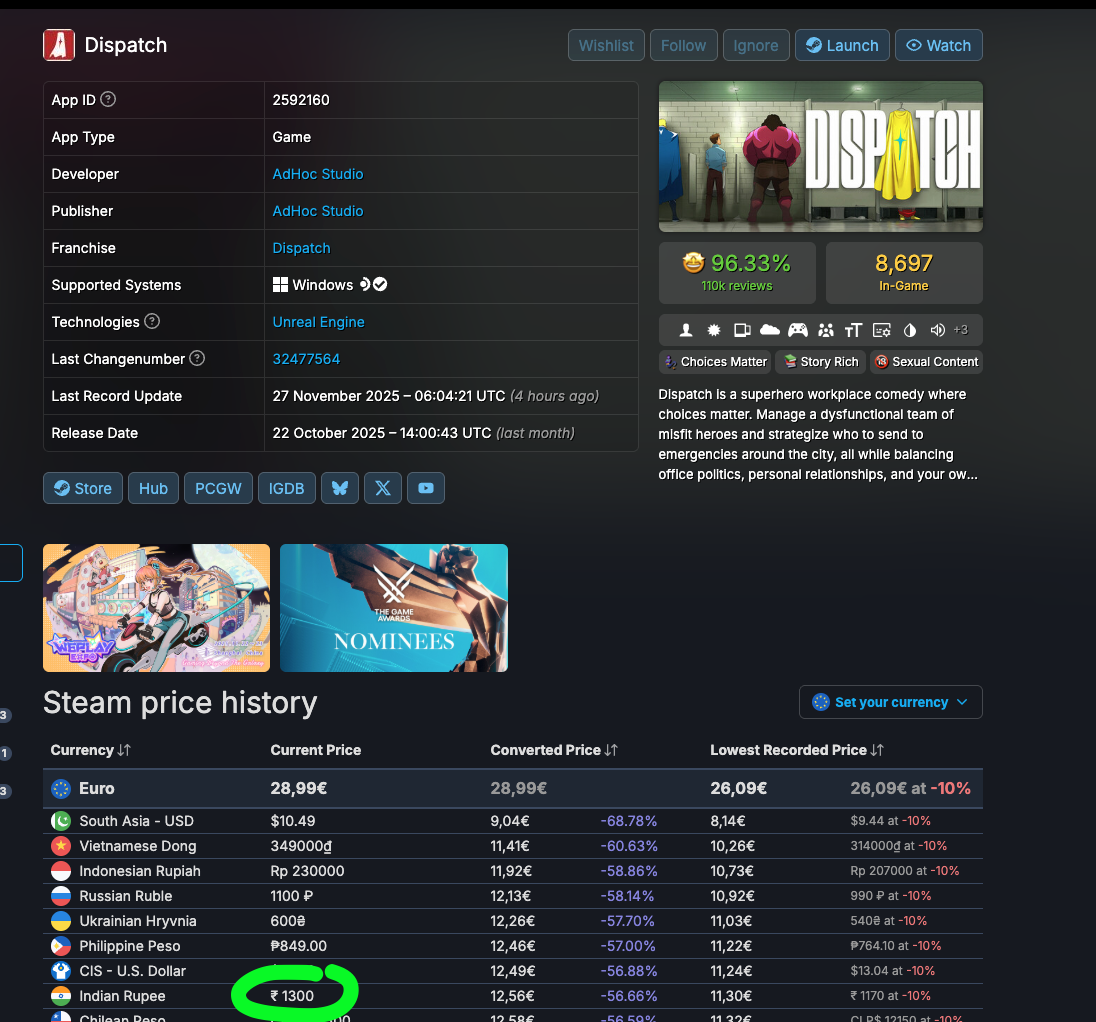Open the AdHoc Studio developer link
The image size is (1096, 1022).
[317, 174]
